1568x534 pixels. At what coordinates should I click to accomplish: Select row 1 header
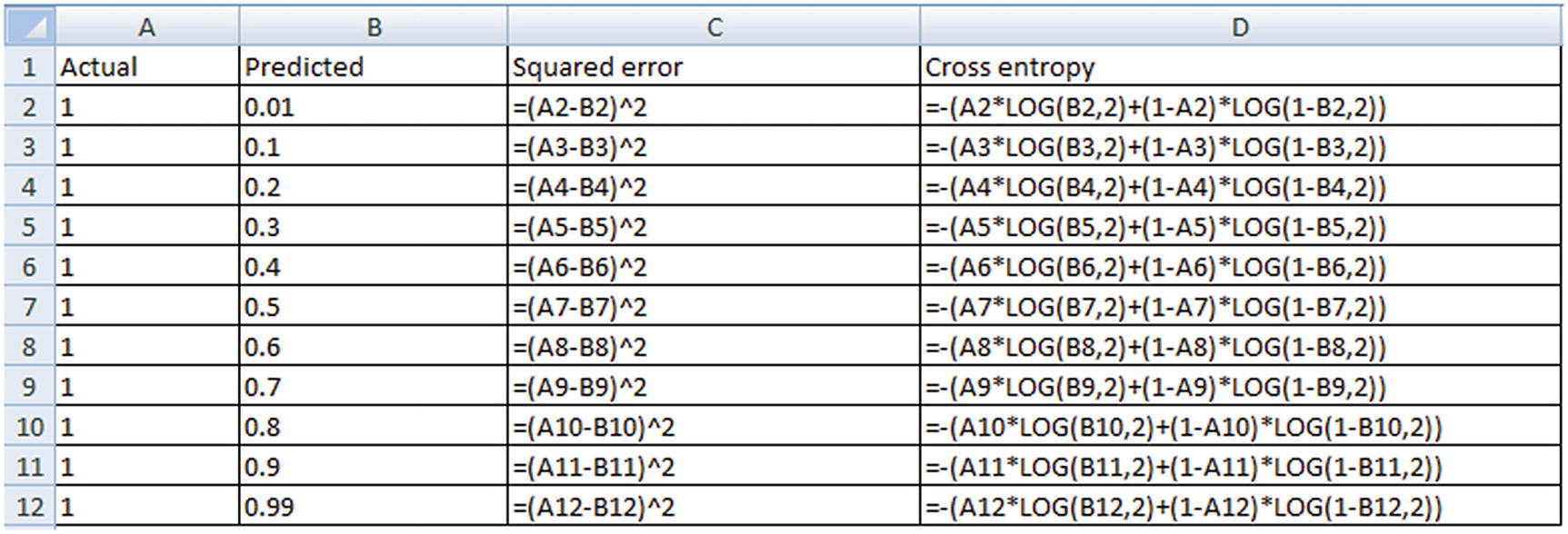29,67
